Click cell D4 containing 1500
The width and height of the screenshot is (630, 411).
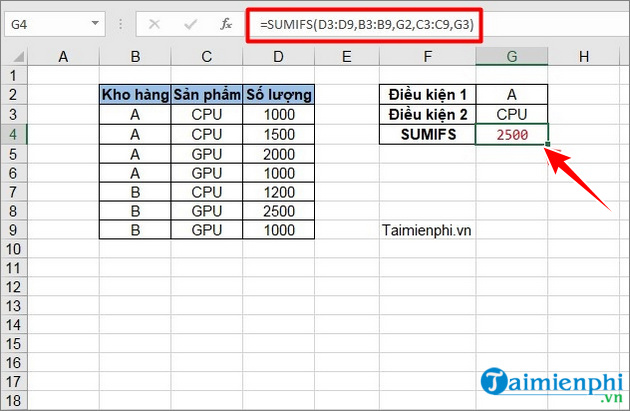pos(278,134)
